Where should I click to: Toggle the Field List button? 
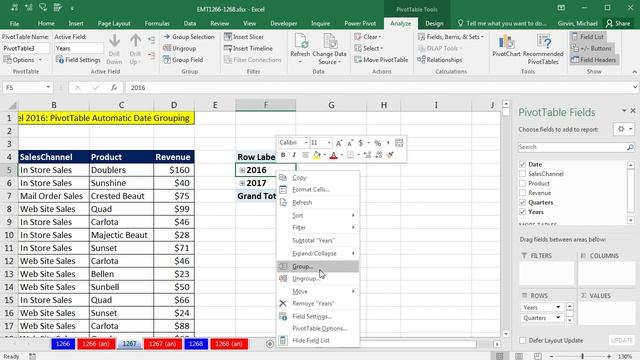pos(587,37)
